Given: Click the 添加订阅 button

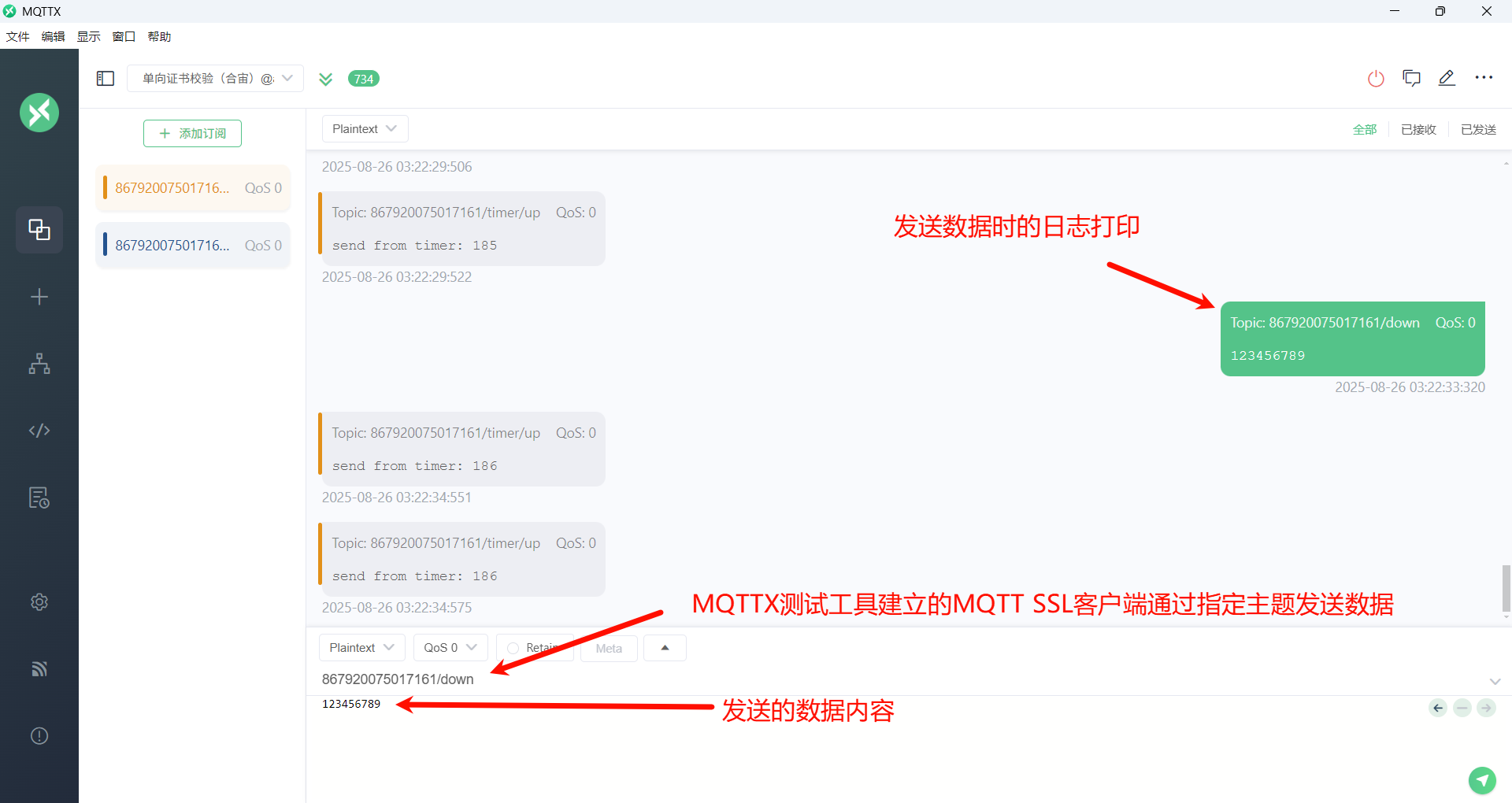Looking at the screenshot, I should (x=192, y=134).
